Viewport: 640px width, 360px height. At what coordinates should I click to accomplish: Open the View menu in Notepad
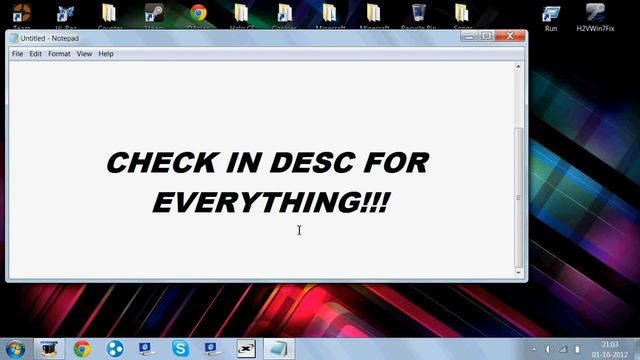click(84, 54)
